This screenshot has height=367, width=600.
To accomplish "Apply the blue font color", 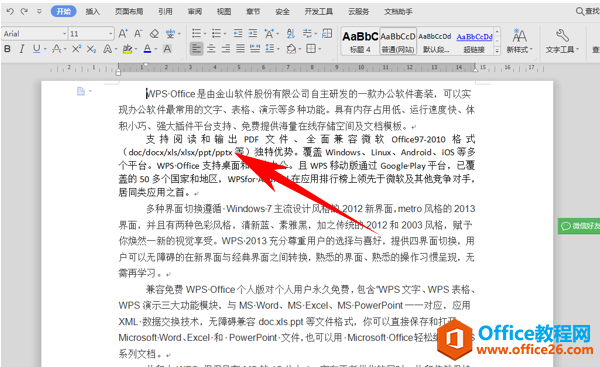I will (x=147, y=49).
